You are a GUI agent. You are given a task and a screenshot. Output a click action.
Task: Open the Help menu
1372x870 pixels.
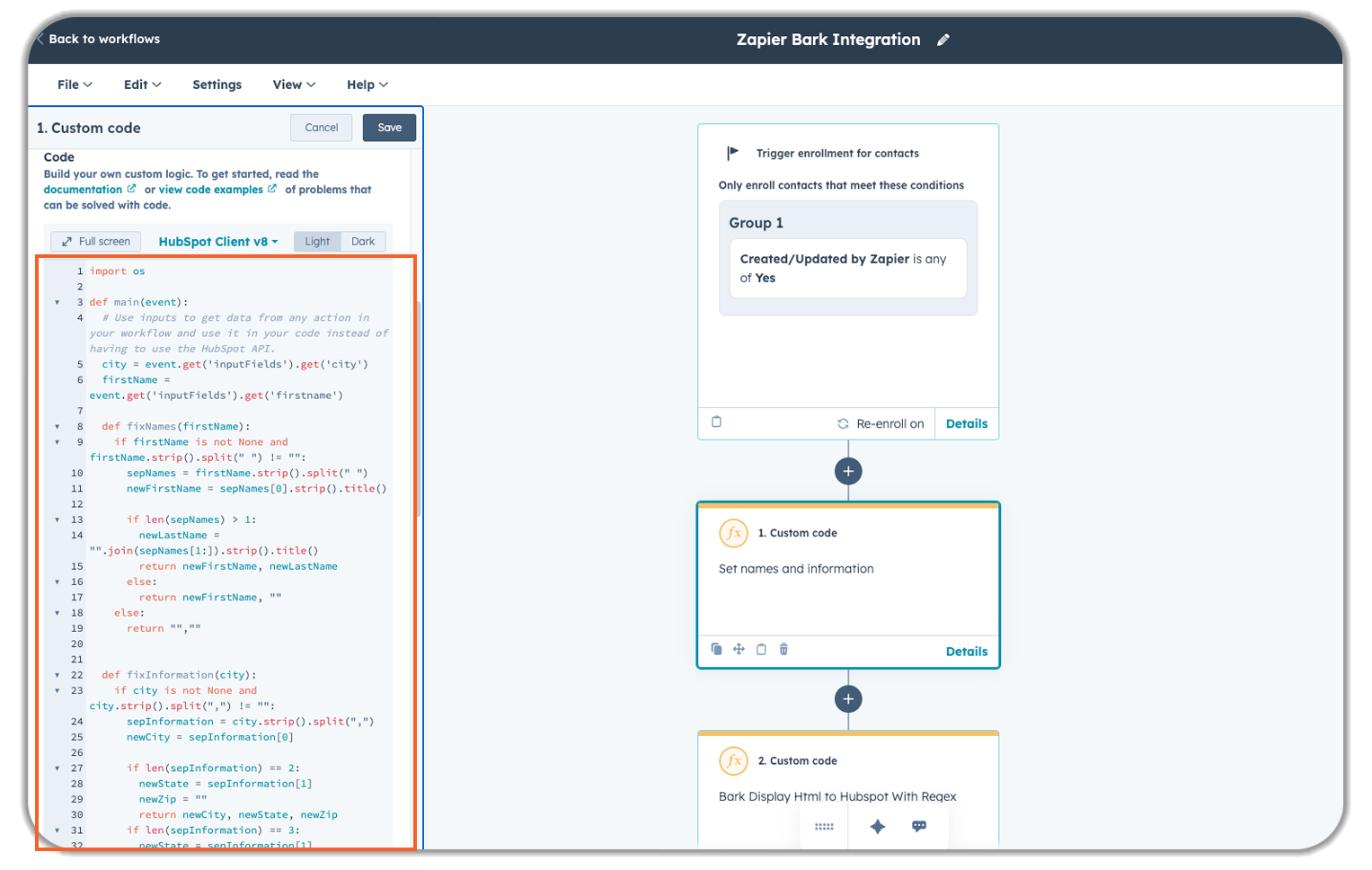click(367, 84)
